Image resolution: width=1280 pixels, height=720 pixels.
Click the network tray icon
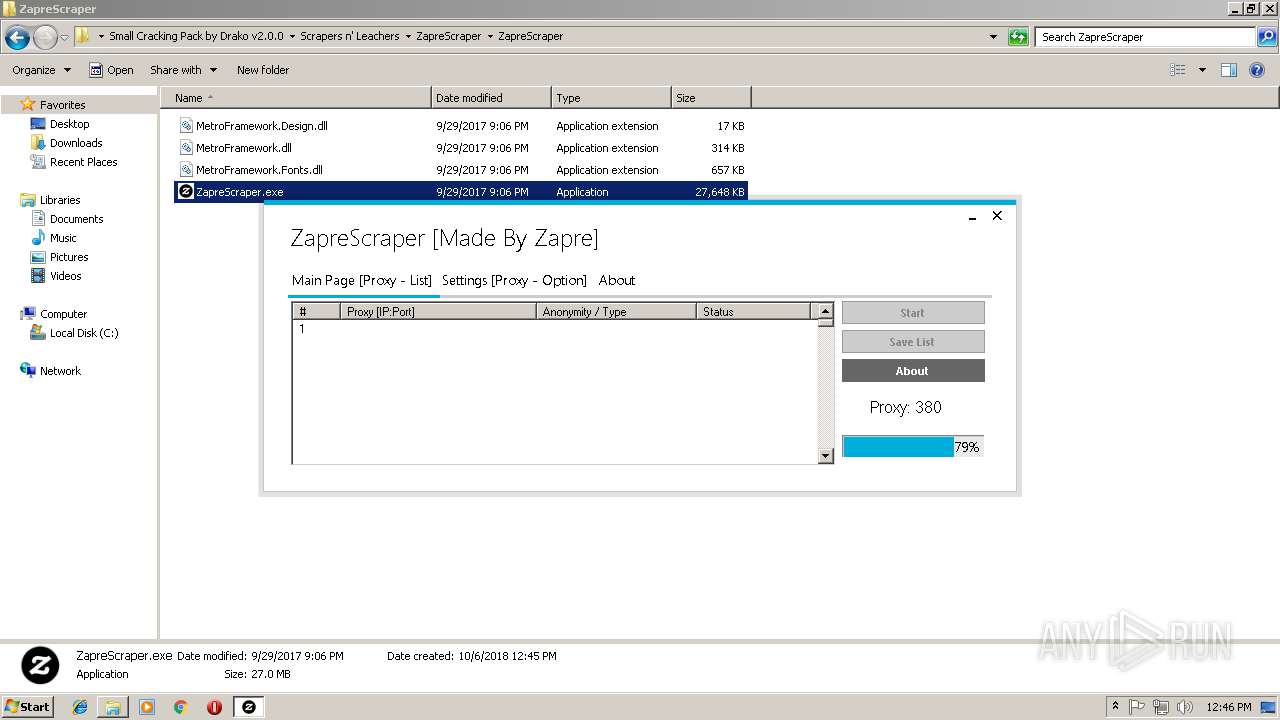pos(1161,707)
